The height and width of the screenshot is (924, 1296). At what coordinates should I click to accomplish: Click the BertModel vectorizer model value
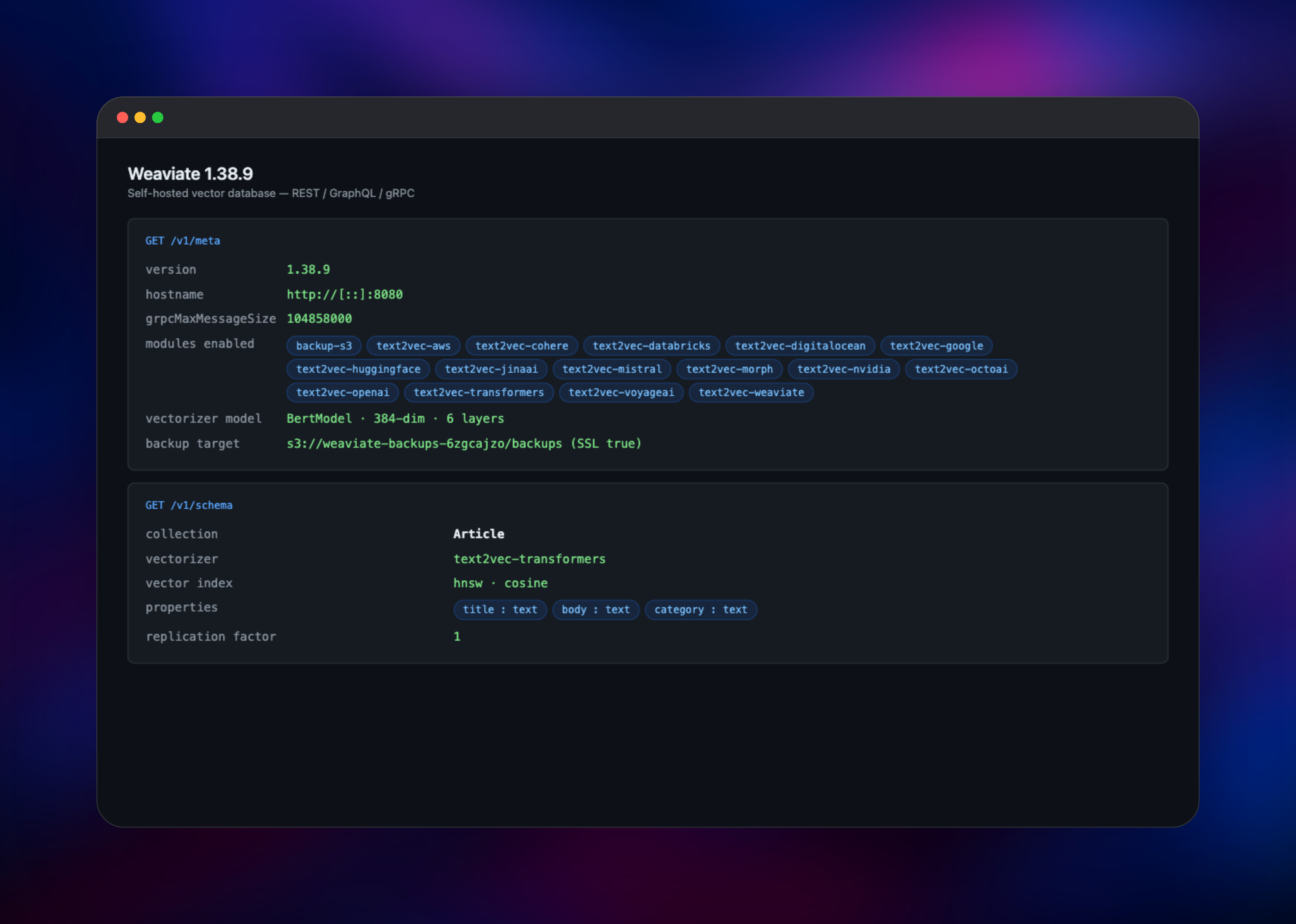click(396, 419)
